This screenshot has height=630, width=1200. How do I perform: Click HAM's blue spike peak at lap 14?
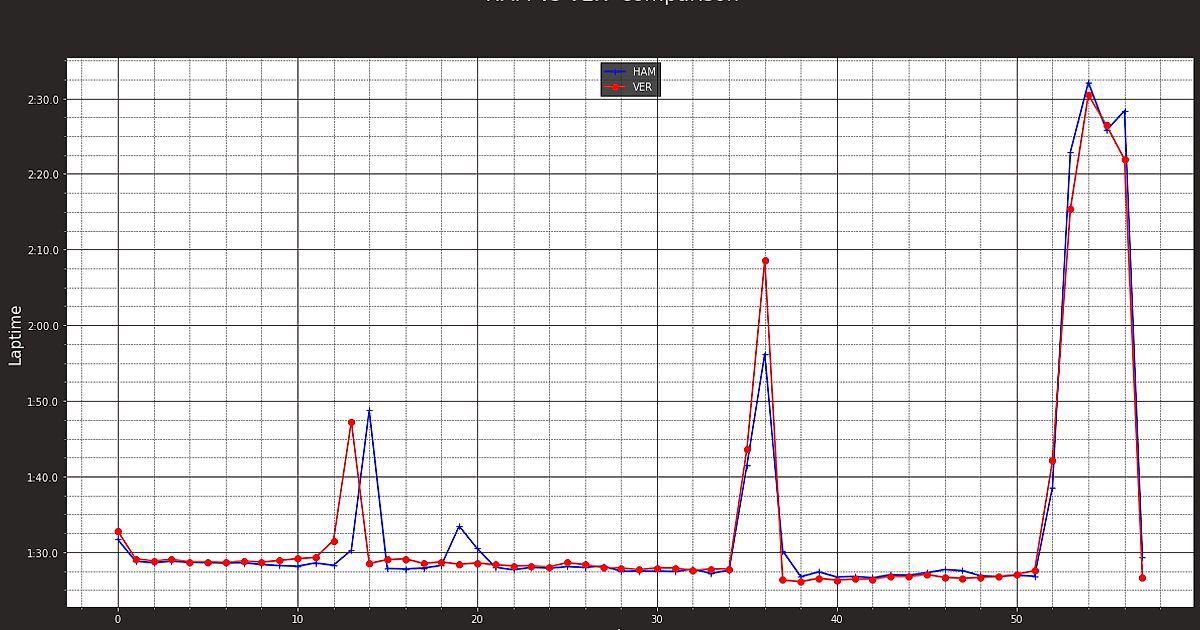[369, 411]
